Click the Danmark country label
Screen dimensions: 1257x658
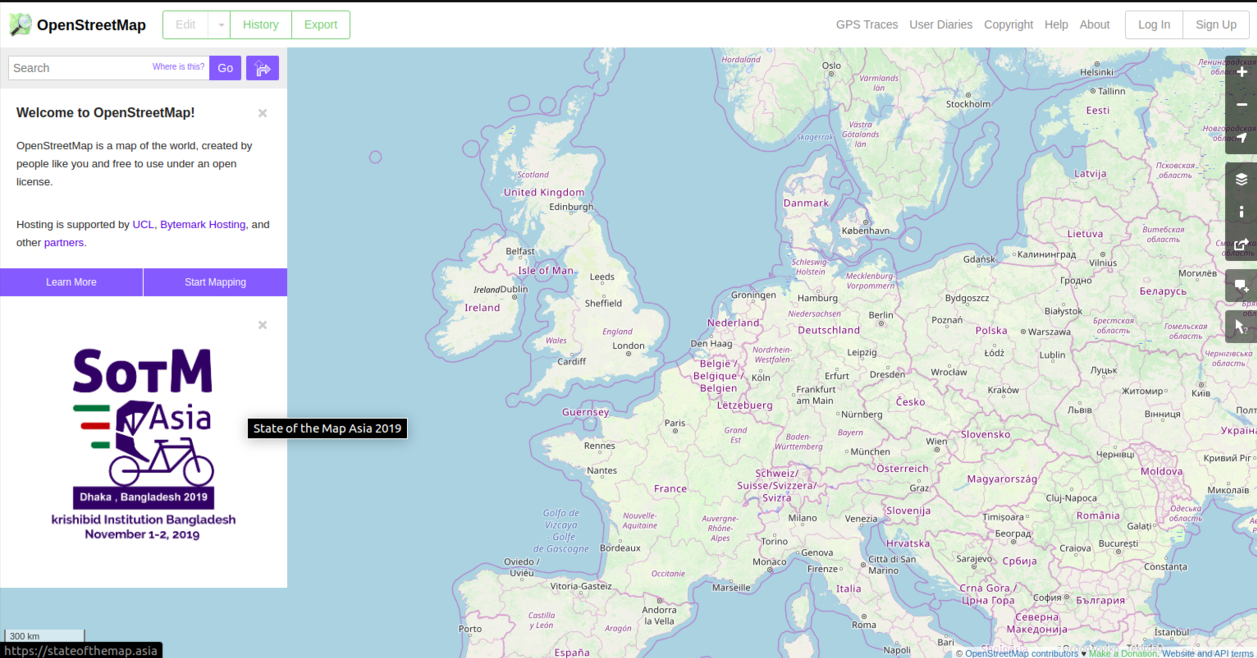(x=806, y=203)
